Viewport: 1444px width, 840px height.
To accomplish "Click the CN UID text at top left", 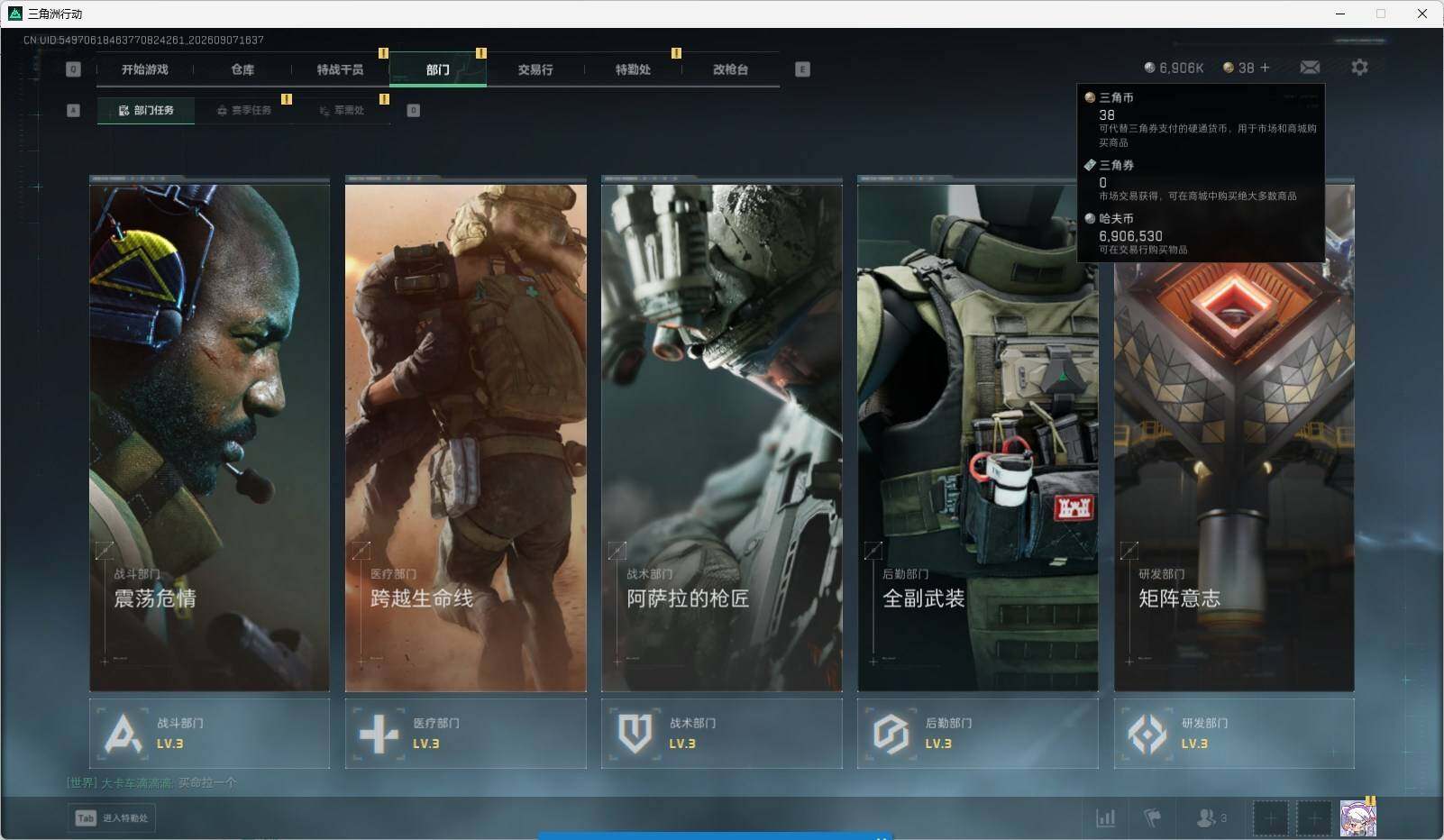I will pyautogui.click(x=143, y=40).
